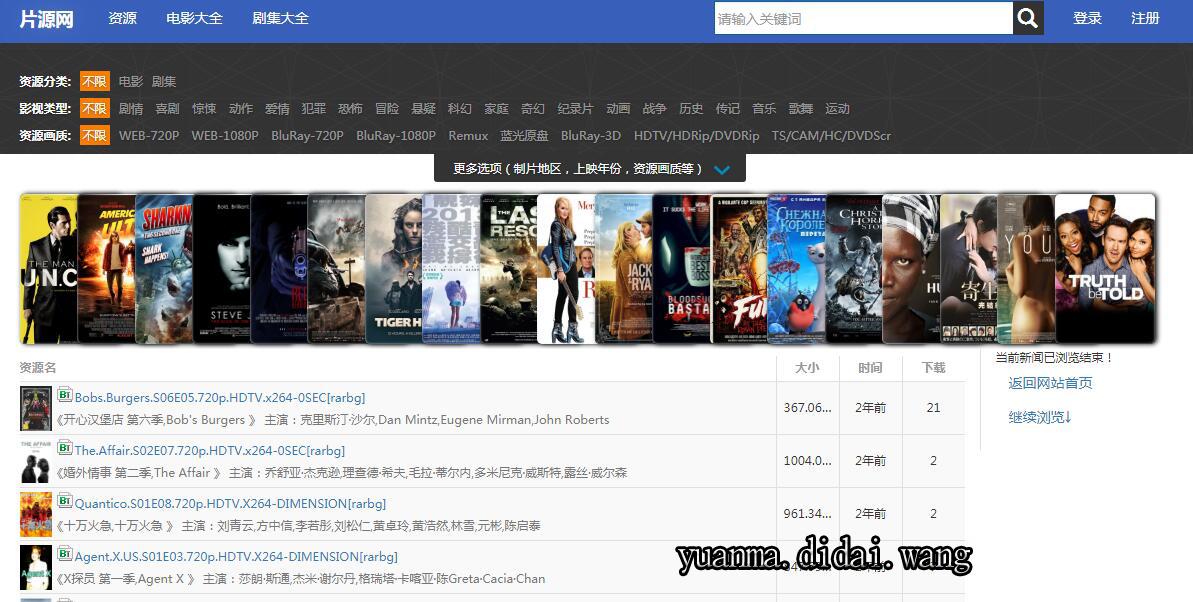Click the blue chevron on 更多选项
Image resolution: width=1193 pixels, height=602 pixels.
[x=722, y=170]
